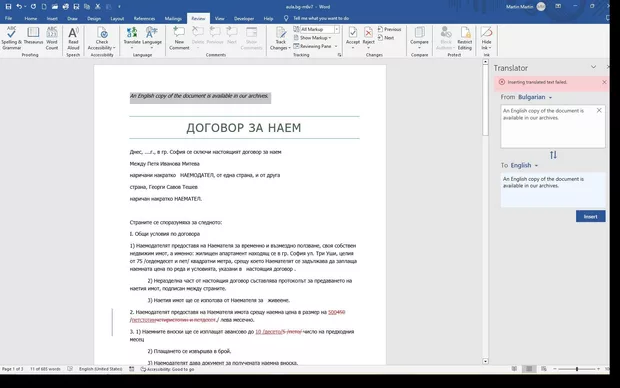Click the Insert button in Translator
This screenshot has width=620, height=388.
click(x=590, y=216)
